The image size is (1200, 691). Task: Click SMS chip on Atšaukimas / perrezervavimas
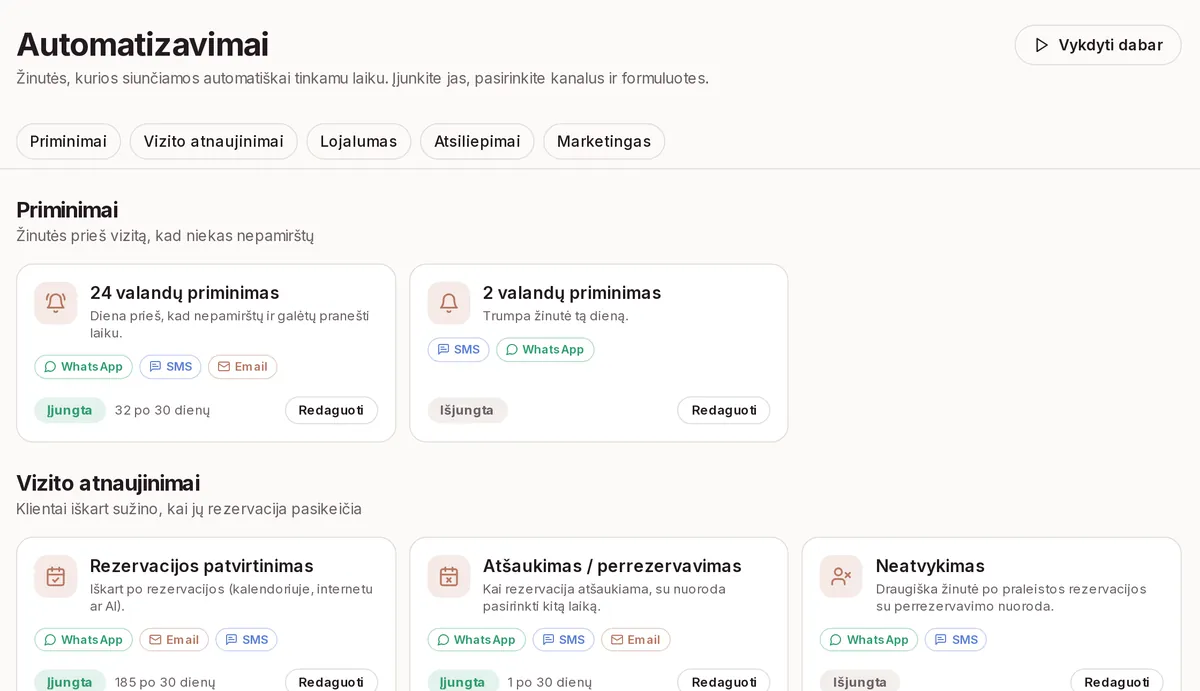pos(563,640)
